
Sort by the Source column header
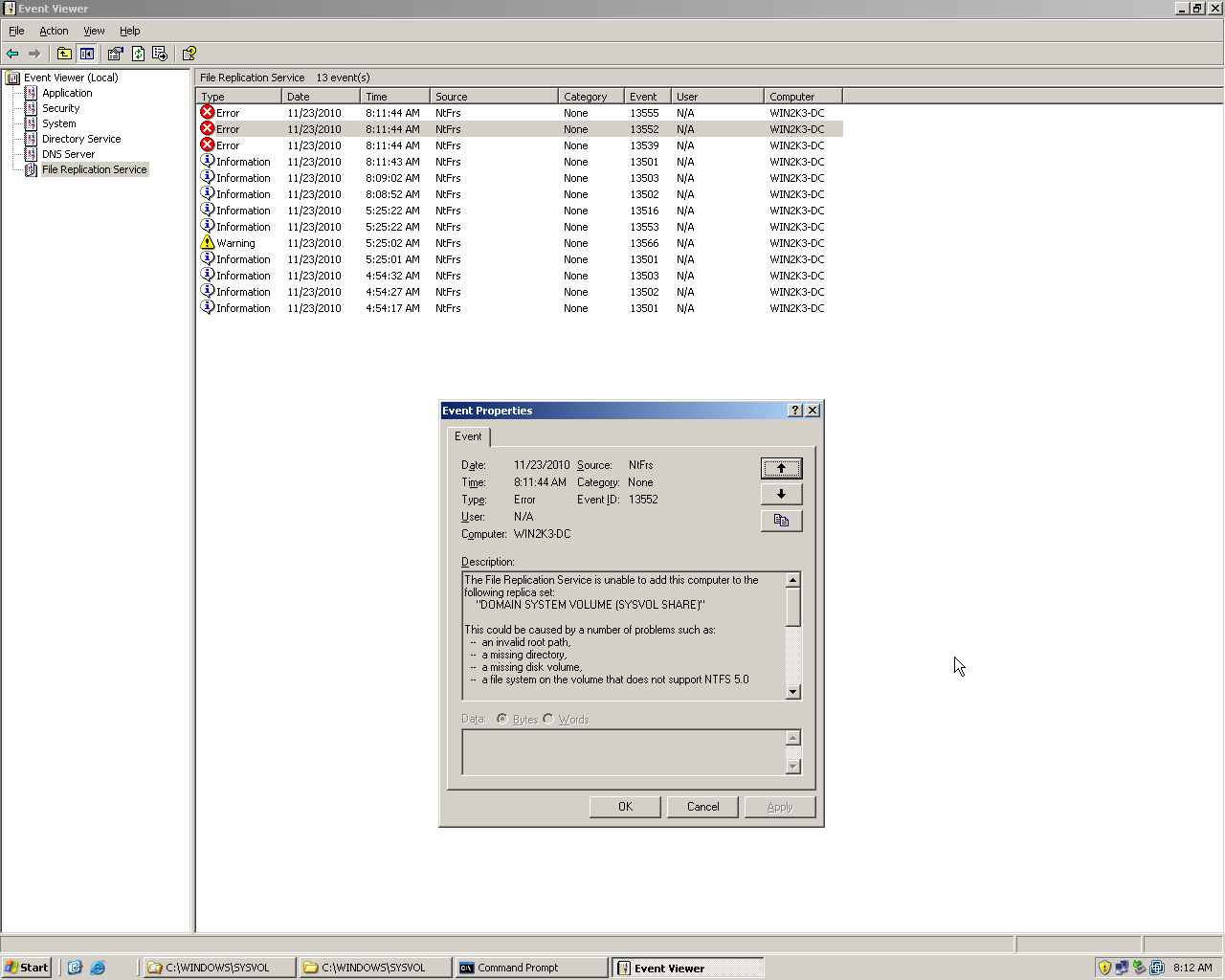click(495, 96)
